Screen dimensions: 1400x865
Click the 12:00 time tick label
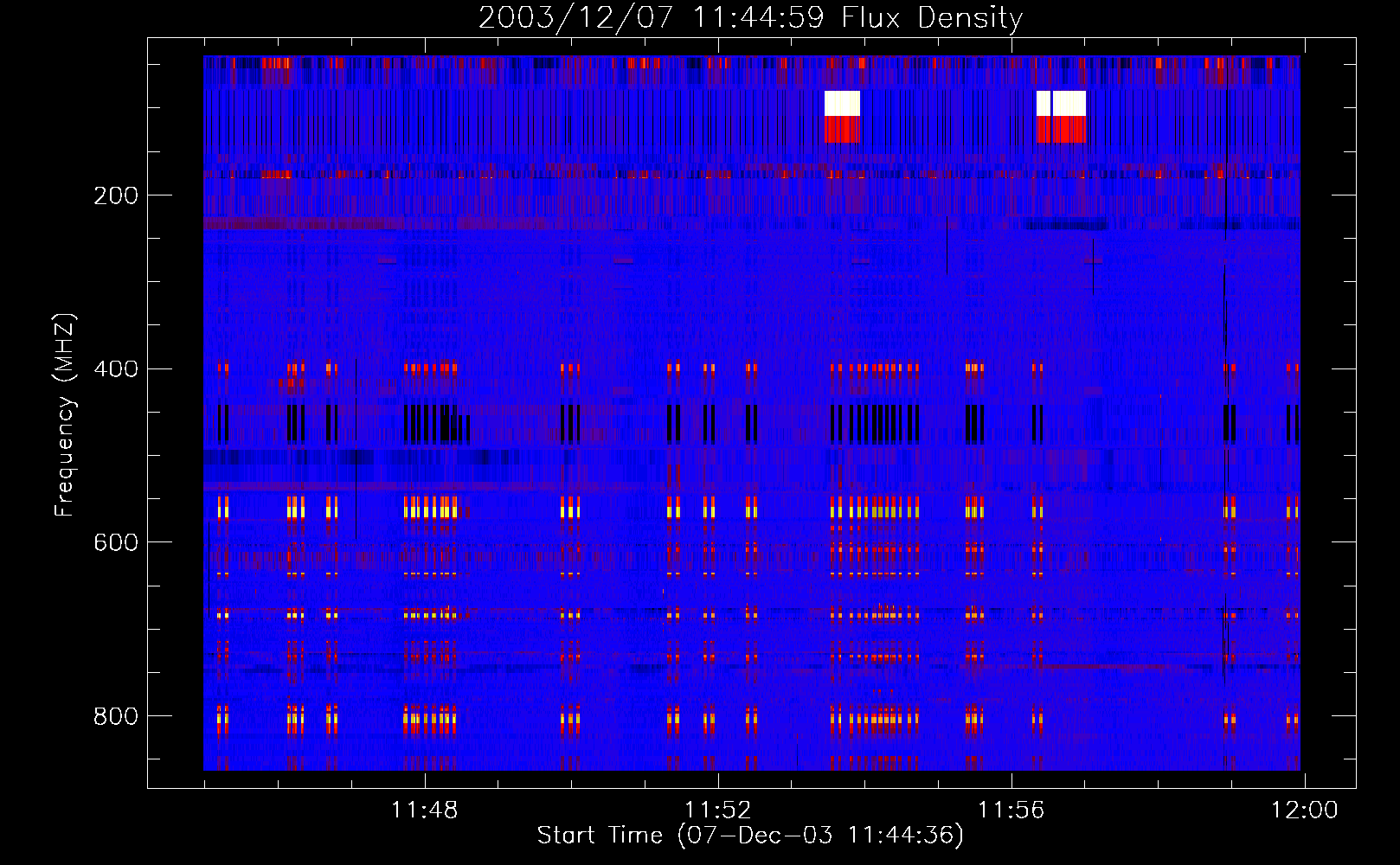click(x=1304, y=811)
